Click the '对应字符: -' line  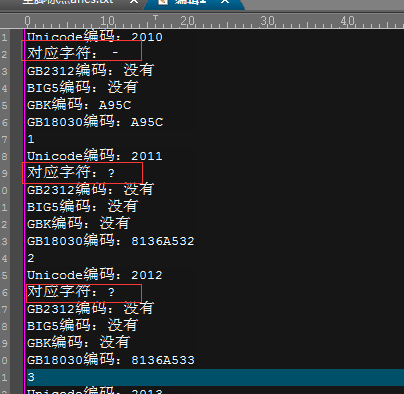73,53
